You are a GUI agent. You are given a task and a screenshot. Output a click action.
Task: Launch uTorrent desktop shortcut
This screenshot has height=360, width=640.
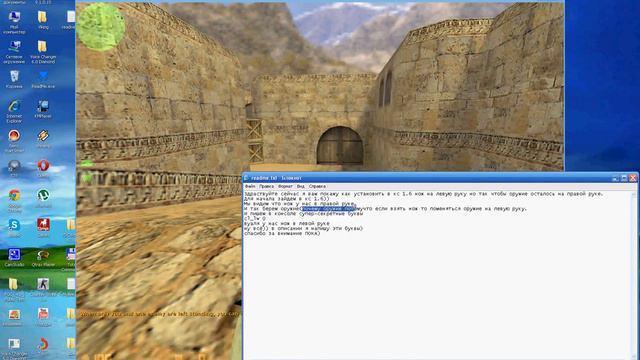click(43, 198)
